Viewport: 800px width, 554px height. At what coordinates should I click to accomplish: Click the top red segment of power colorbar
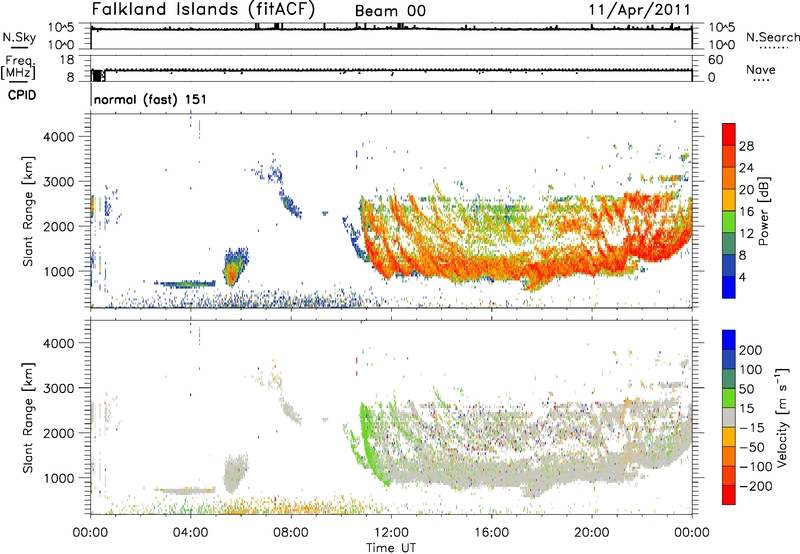click(729, 135)
